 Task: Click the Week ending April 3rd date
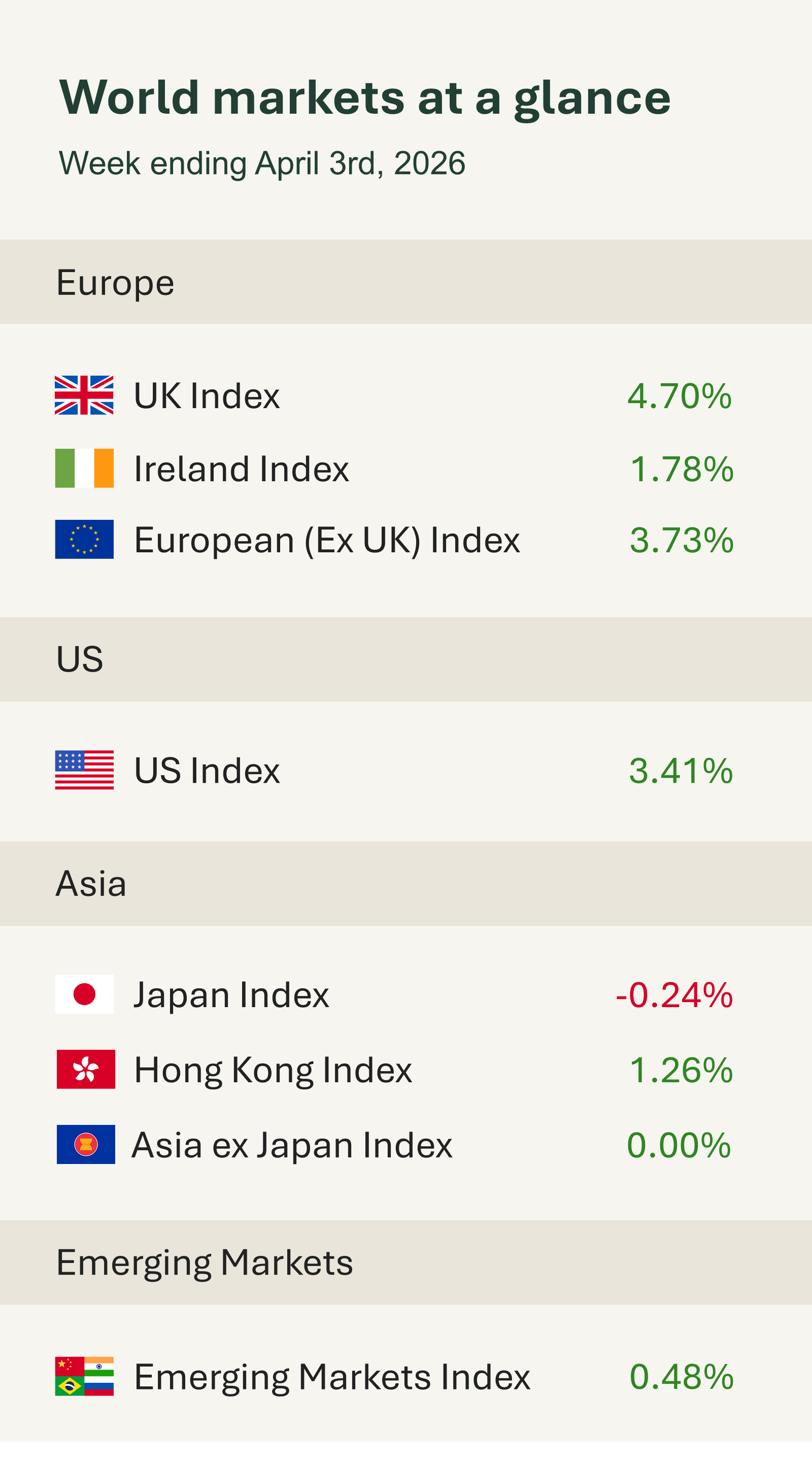tap(262, 163)
